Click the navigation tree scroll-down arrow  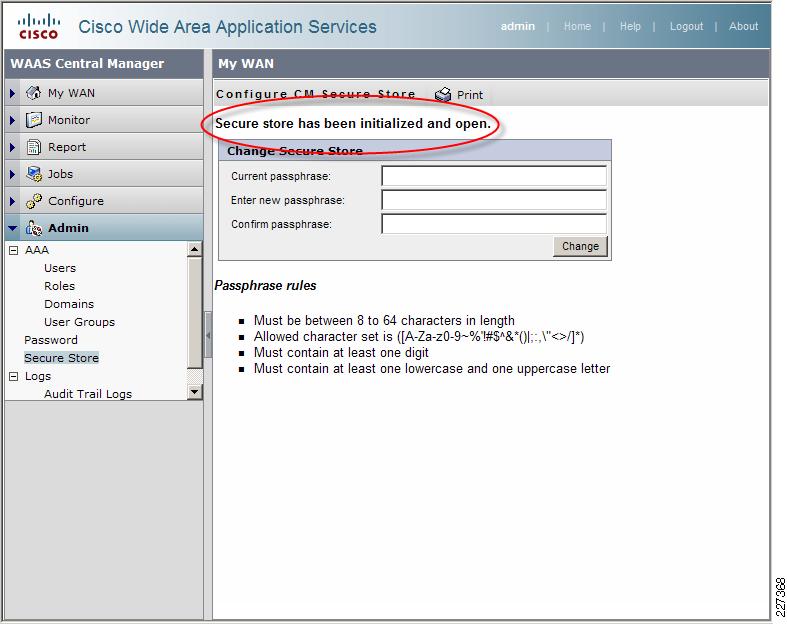pyautogui.click(x=194, y=392)
